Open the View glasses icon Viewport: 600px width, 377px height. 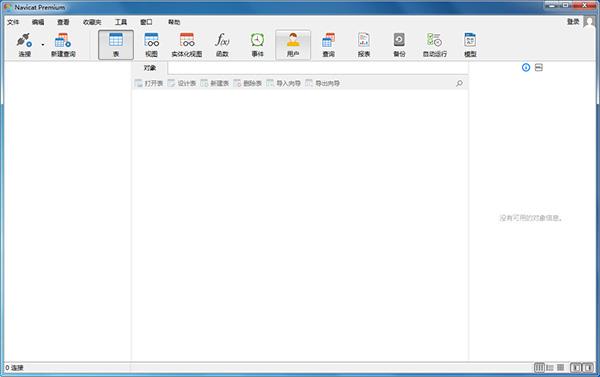(152, 45)
